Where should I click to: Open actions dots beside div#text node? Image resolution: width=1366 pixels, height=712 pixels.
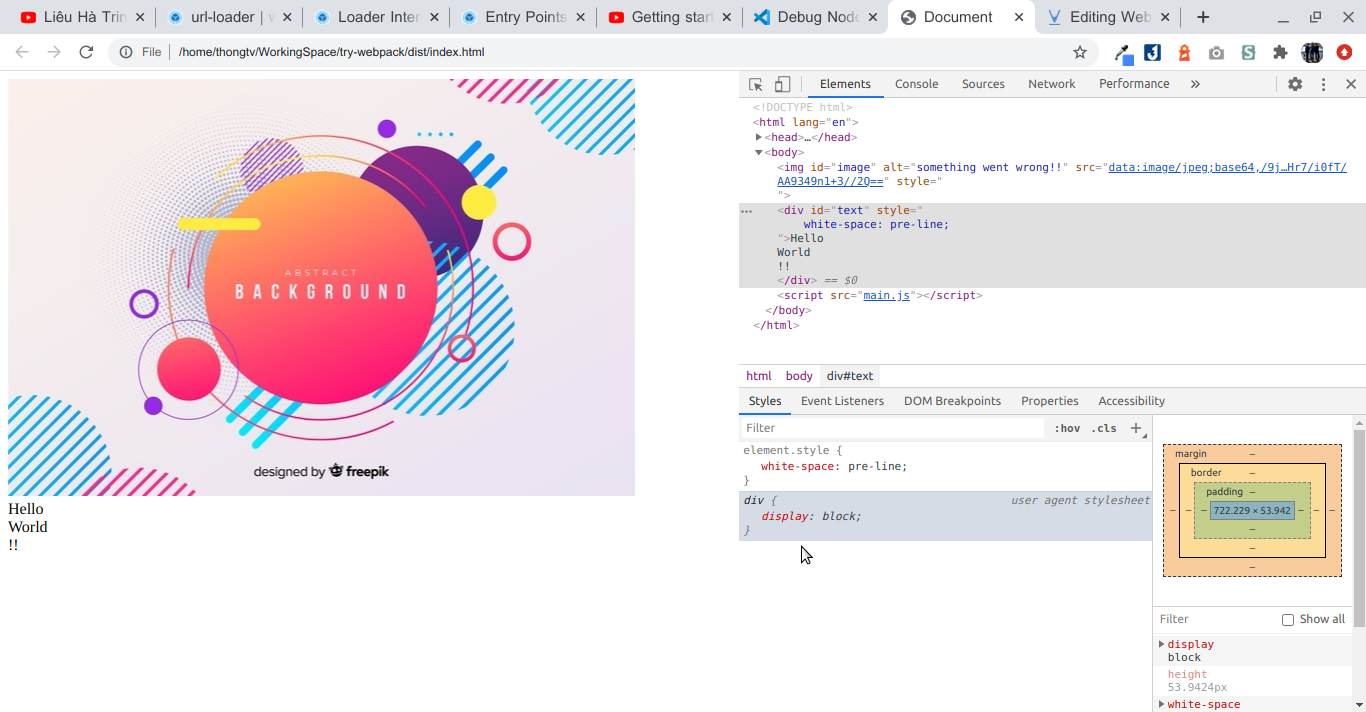pos(746,211)
